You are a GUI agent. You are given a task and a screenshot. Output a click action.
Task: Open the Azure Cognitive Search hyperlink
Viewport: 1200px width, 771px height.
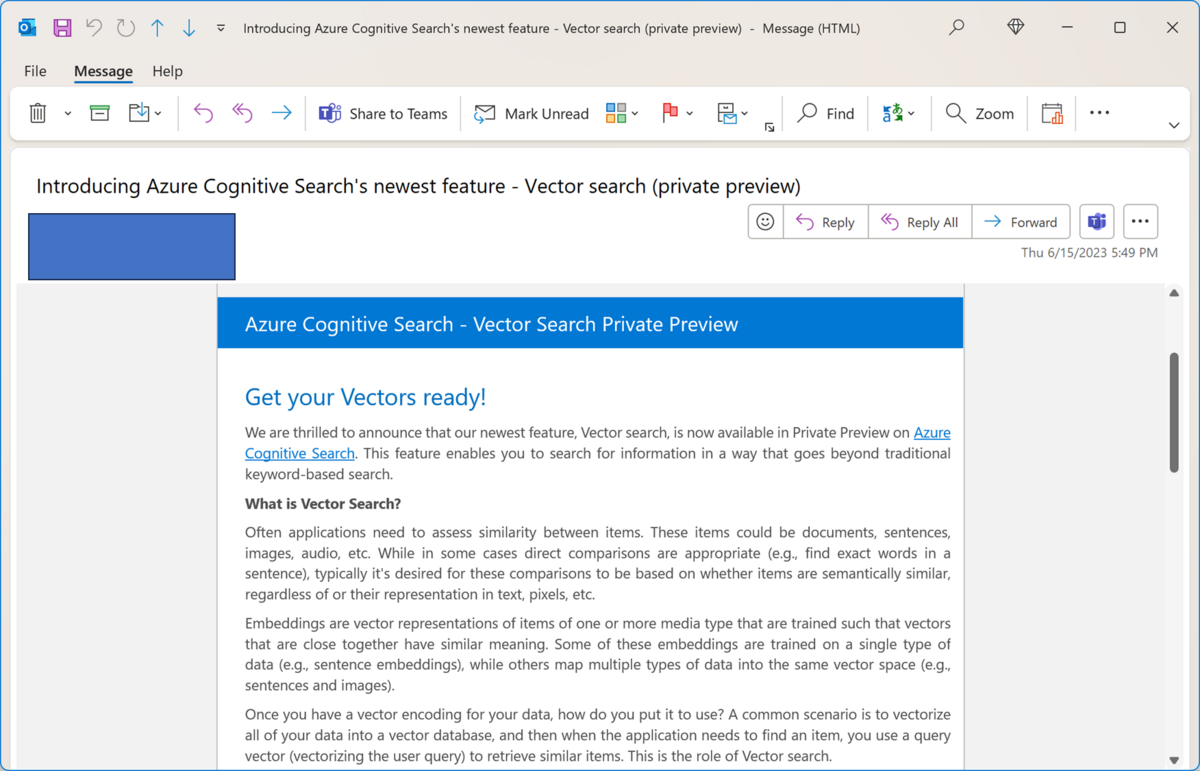(x=300, y=453)
